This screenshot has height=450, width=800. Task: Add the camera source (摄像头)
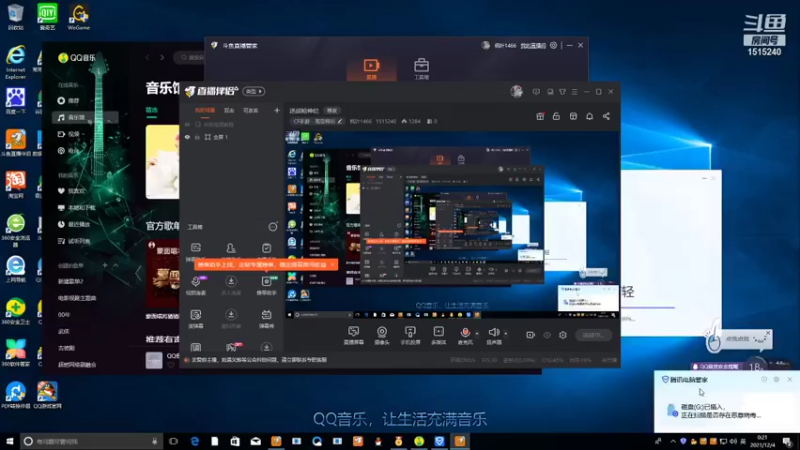pyautogui.click(x=382, y=335)
